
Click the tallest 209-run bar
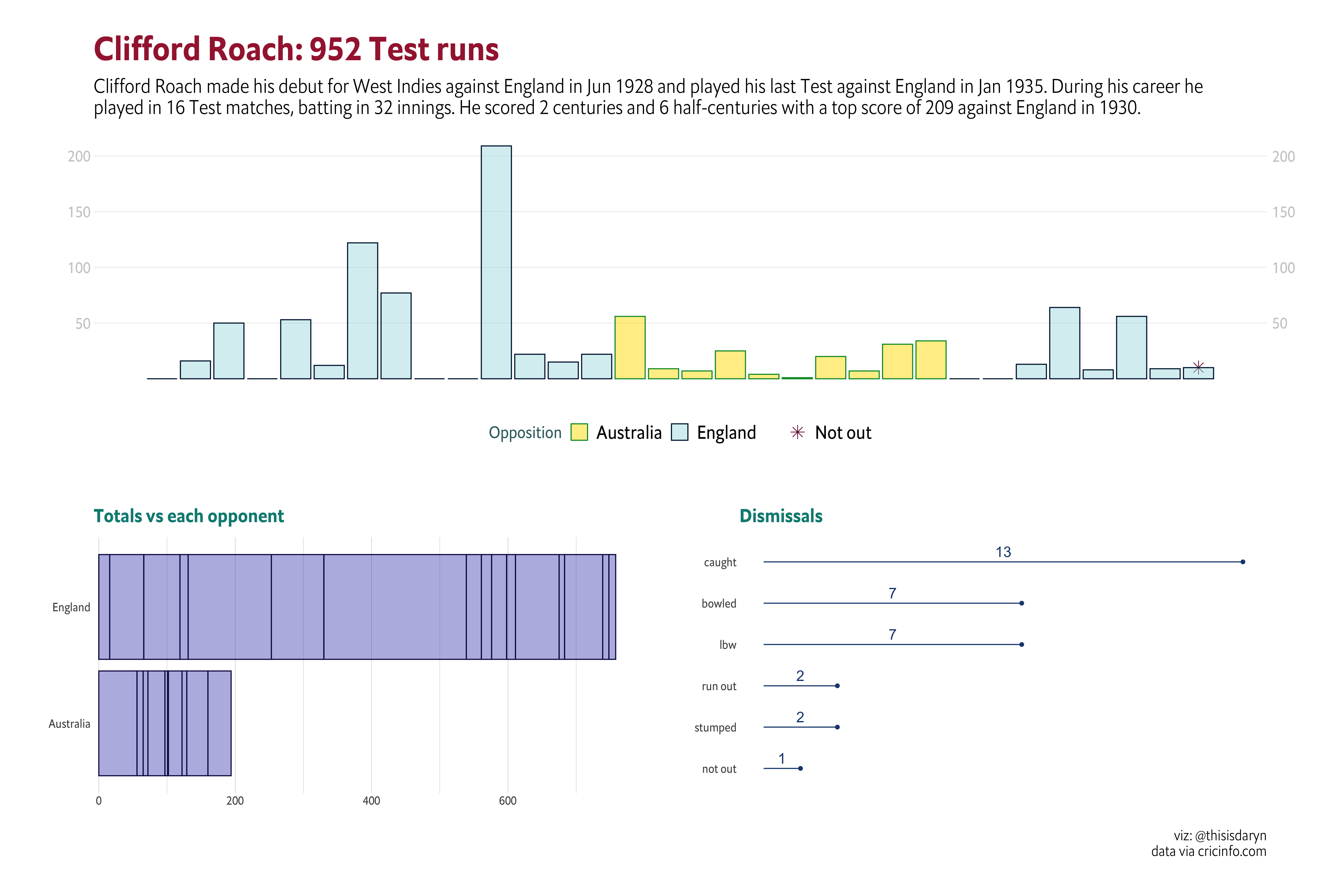(496, 263)
